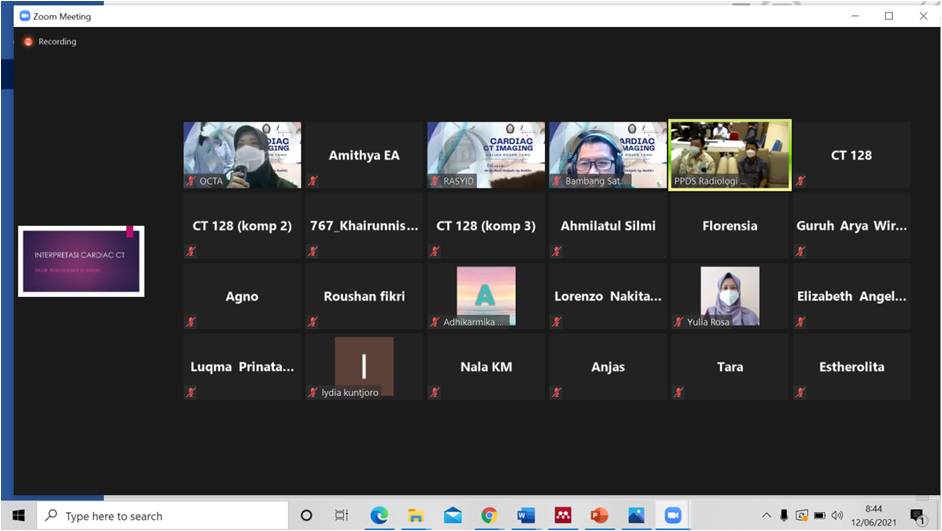Click the muted mic icon on OCTA's tile
This screenshot has width=942, height=531.
click(191, 181)
